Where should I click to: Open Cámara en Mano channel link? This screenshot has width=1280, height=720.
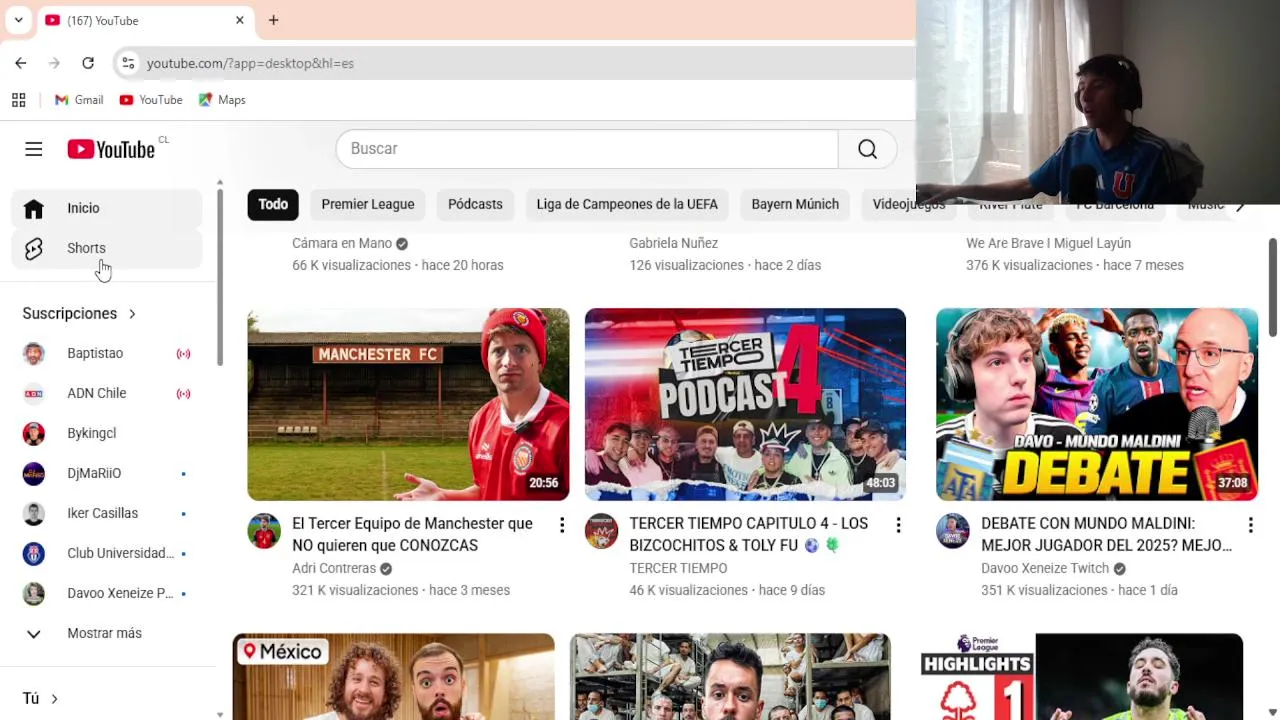(x=342, y=243)
